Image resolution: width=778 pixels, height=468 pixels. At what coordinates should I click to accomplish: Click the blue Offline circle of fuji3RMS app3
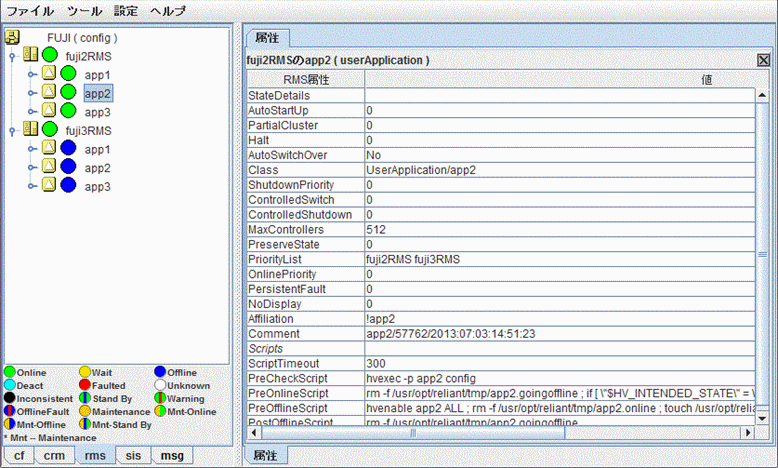point(68,185)
